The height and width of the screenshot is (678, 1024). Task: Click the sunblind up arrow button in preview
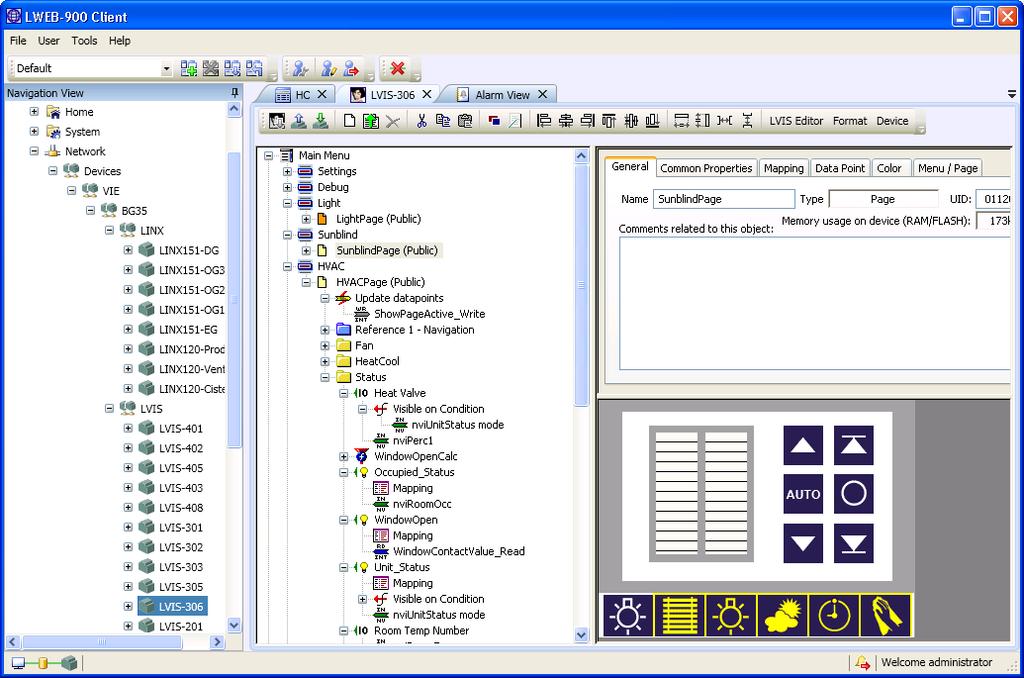tap(803, 445)
